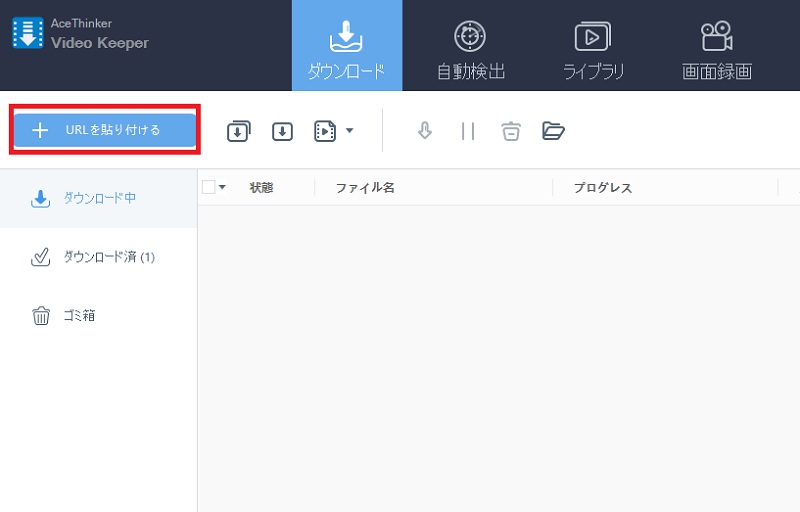Expand the video format dropdown arrow

point(349,131)
